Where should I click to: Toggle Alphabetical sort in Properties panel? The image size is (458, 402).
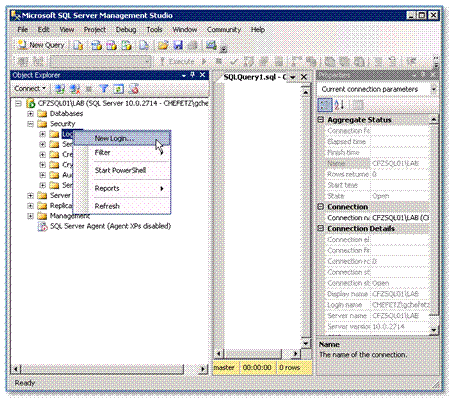(x=339, y=105)
